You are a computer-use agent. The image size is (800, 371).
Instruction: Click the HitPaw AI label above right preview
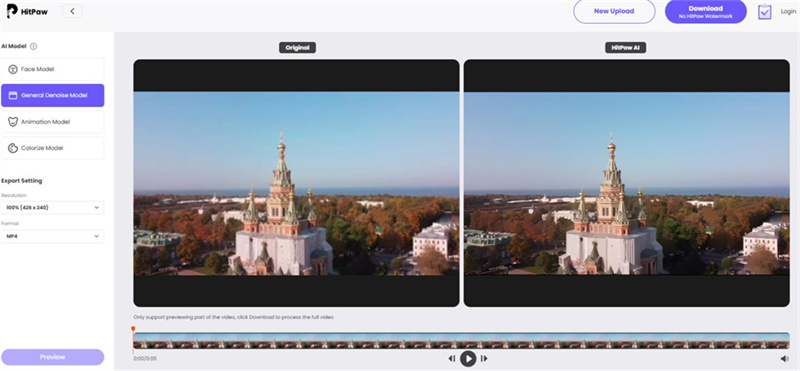(626, 47)
